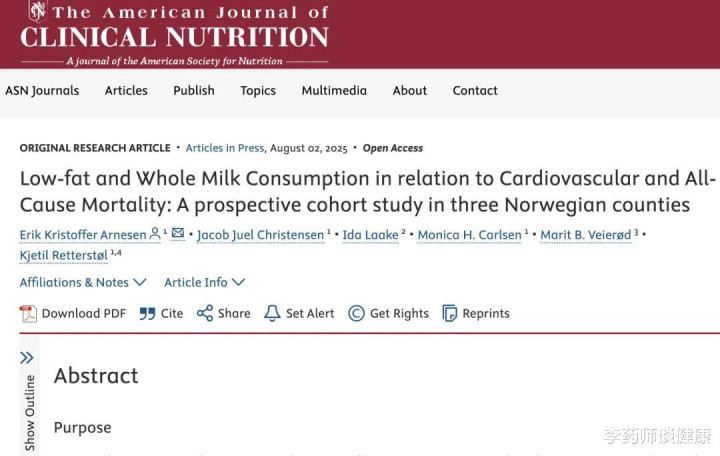Click the Set Alert bell icon
Image resolution: width=720 pixels, height=456 pixels.
tap(272, 313)
